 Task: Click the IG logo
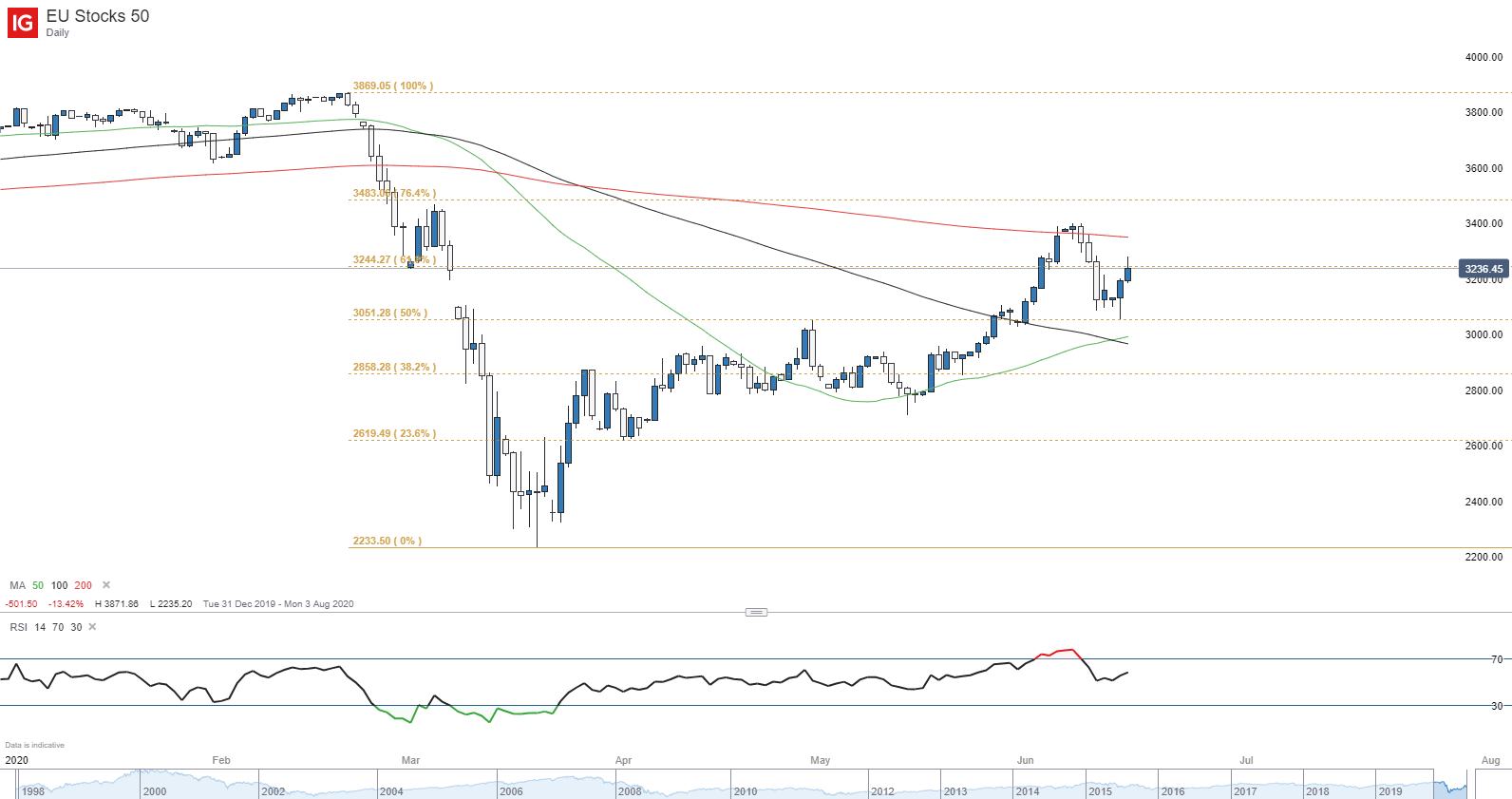[x=23, y=23]
